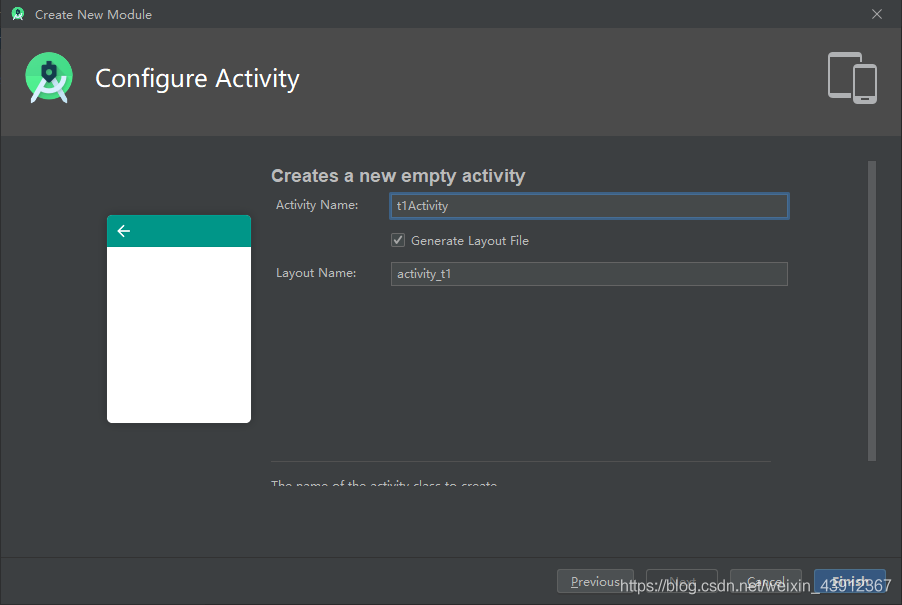
Task: Click the Next button
Action: (682, 582)
